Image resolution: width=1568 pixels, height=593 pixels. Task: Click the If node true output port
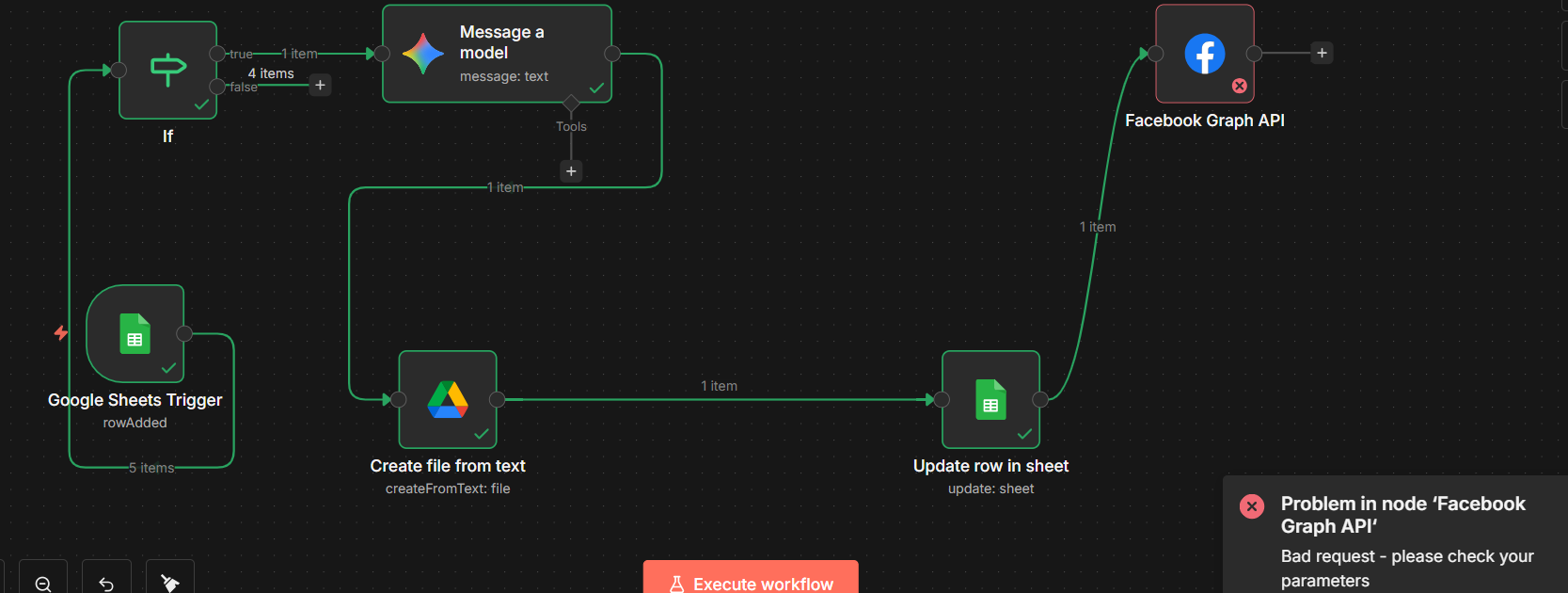217,54
